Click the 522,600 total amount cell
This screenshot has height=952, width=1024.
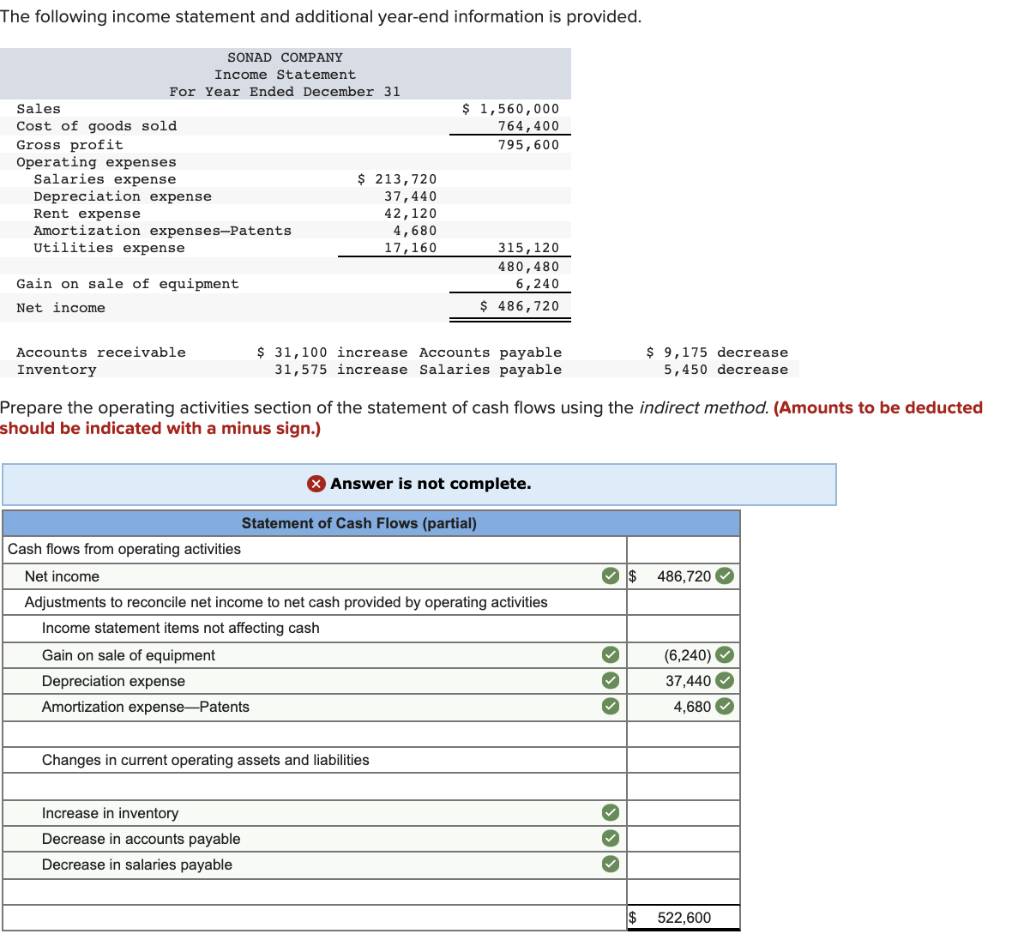pyautogui.click(x=683, y=917)
